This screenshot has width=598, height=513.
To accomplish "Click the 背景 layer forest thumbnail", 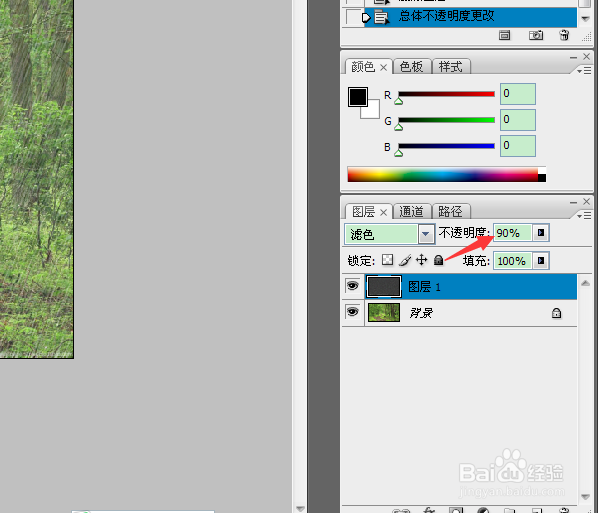I will click(384, 312).
